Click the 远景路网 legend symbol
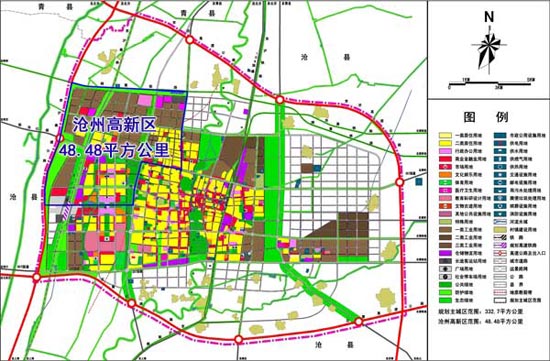 pos(499,269)
